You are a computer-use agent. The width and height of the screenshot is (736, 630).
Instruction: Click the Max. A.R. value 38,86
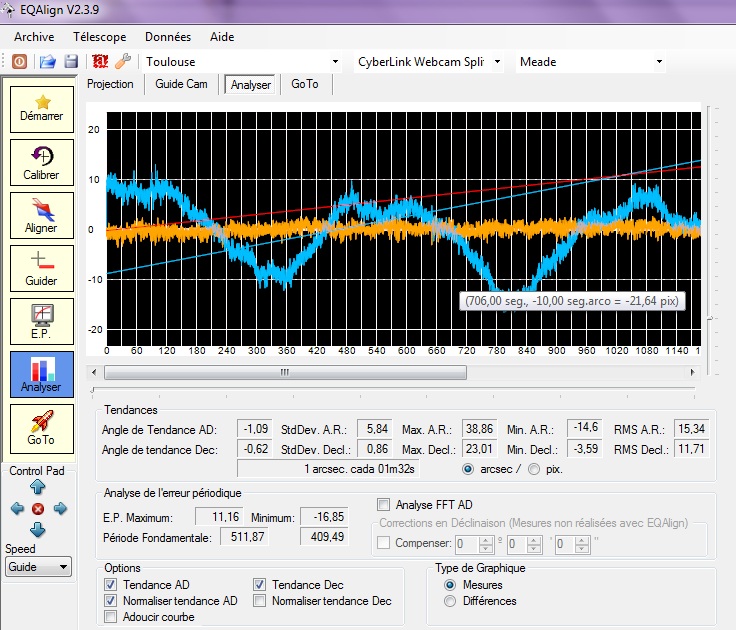click(x=479, y=429)
